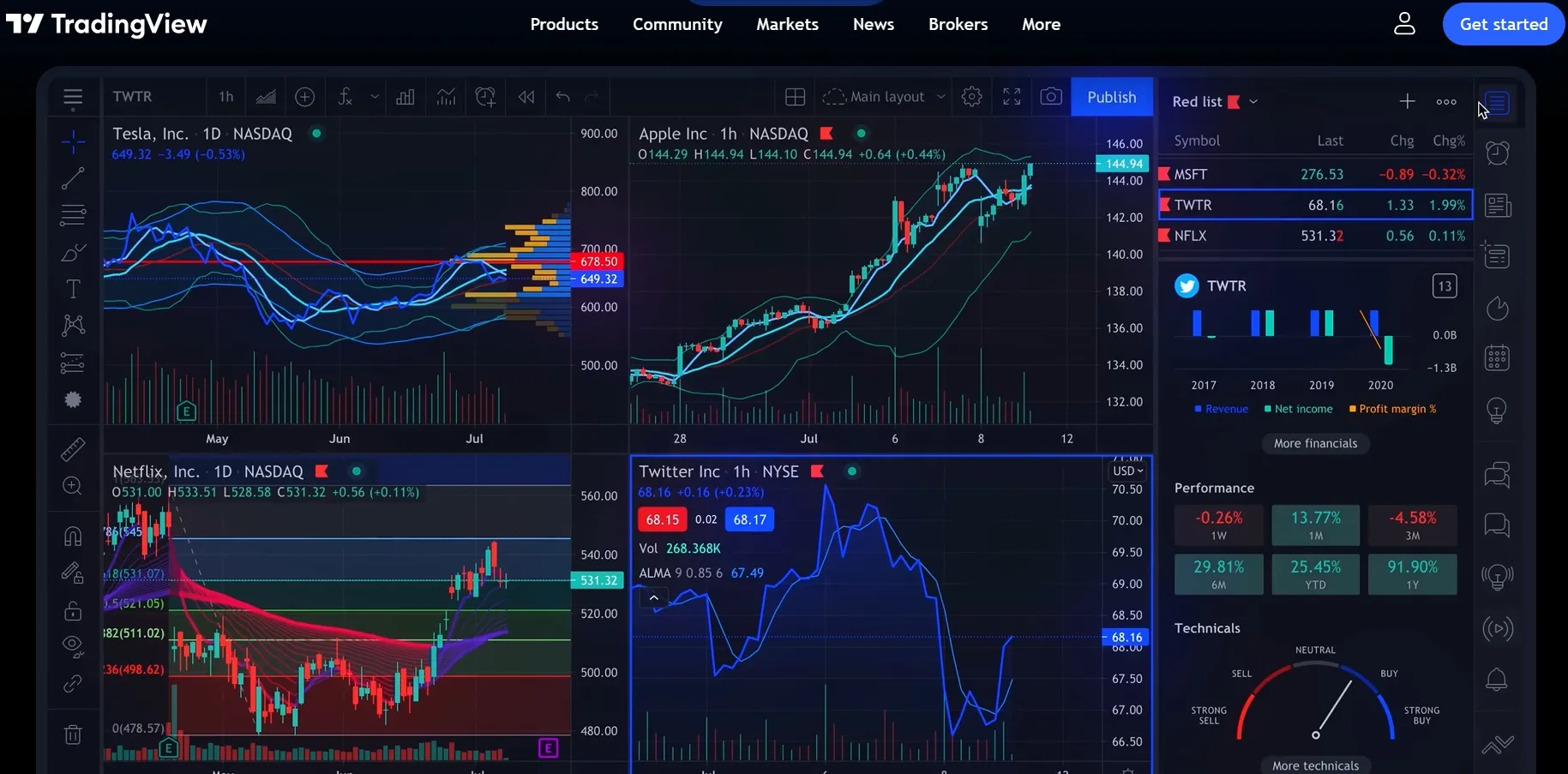Open the More menu
This screenshot has width=1568, height=774.
[1041, 24]
